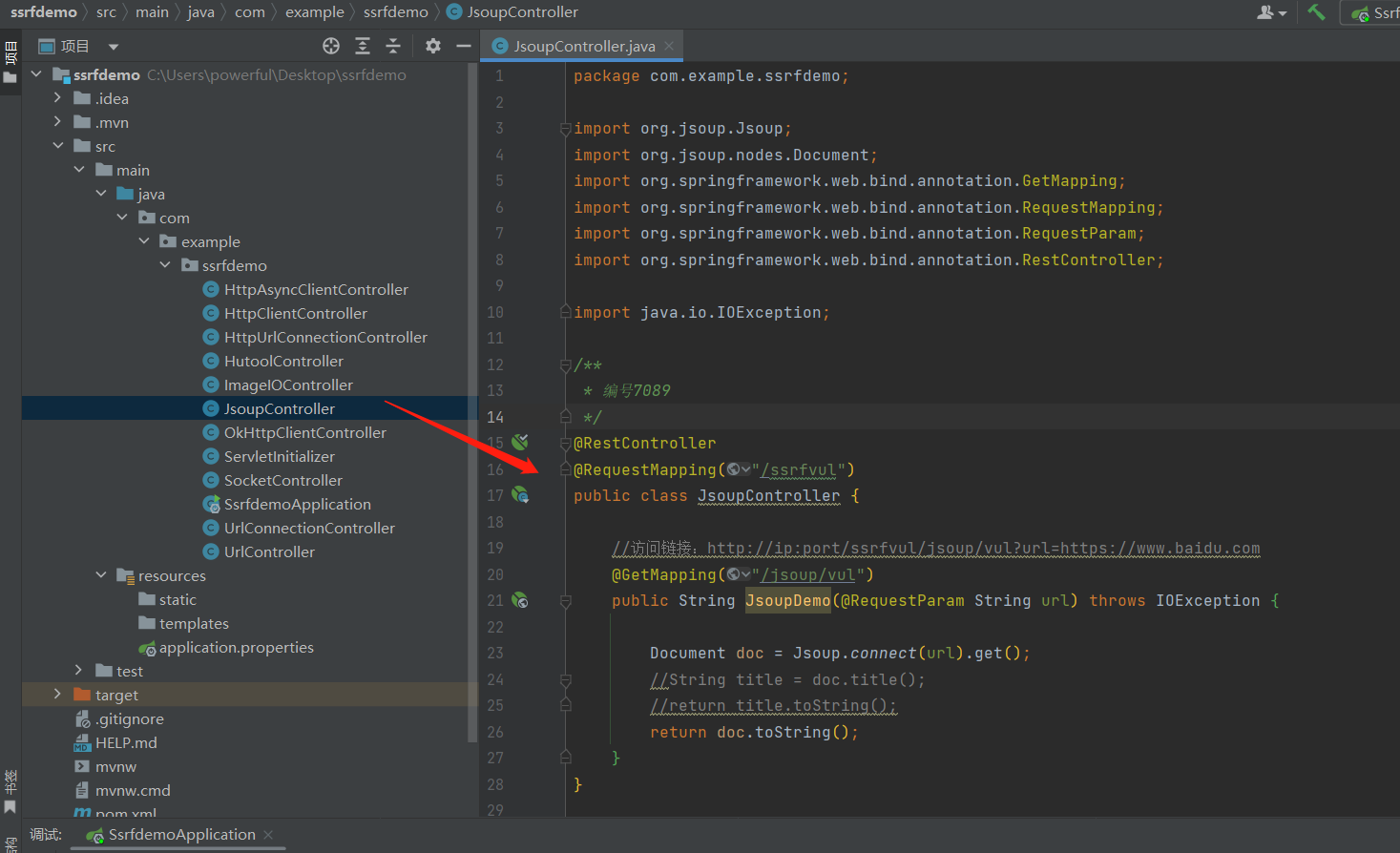Open application.properties in the project tree
1400x853 pixels.
coord(236,647)
